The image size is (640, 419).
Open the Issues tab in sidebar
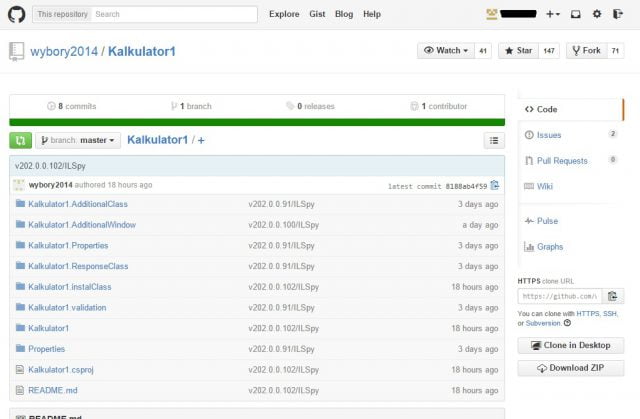coord(571,135)
